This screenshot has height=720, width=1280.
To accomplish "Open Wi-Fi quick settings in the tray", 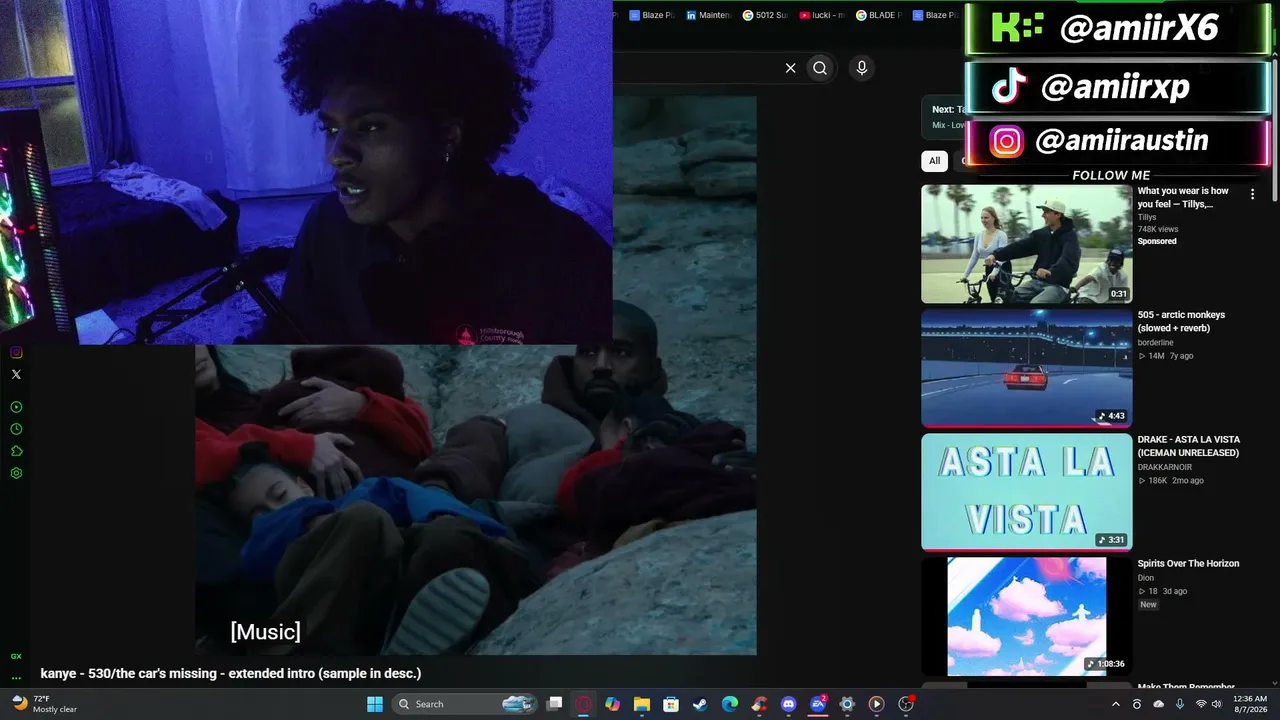I will tap(1201, 704).
